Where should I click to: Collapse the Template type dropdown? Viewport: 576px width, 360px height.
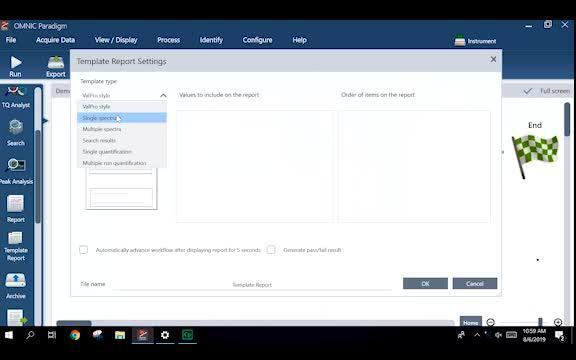click(x=163, y=96)
